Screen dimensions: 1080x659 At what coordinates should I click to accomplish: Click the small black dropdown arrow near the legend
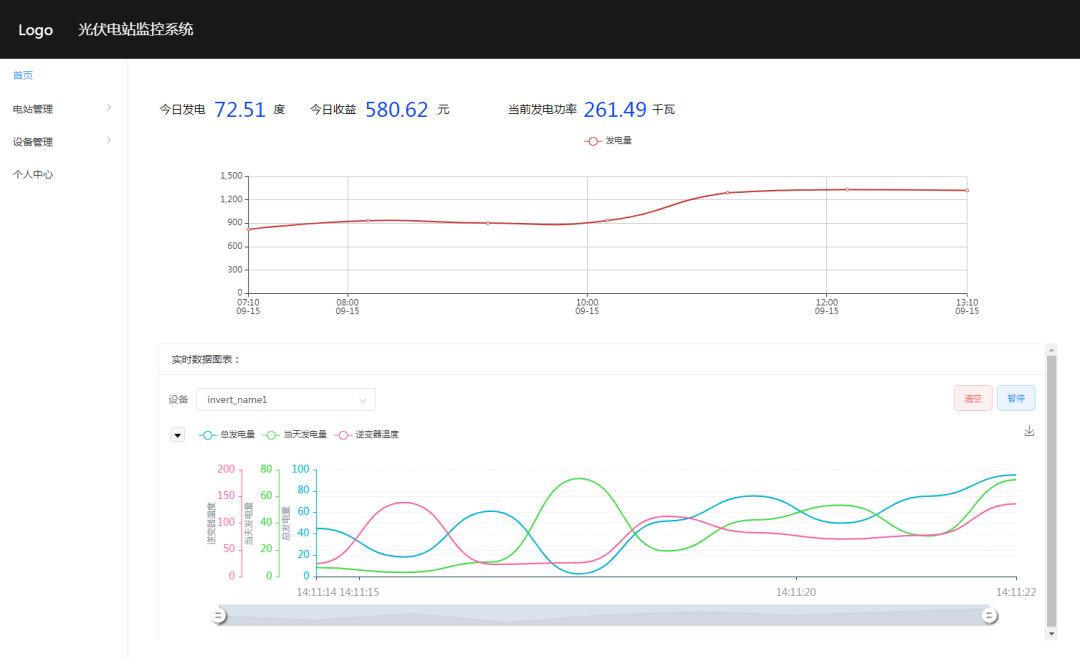pos(177,434)
